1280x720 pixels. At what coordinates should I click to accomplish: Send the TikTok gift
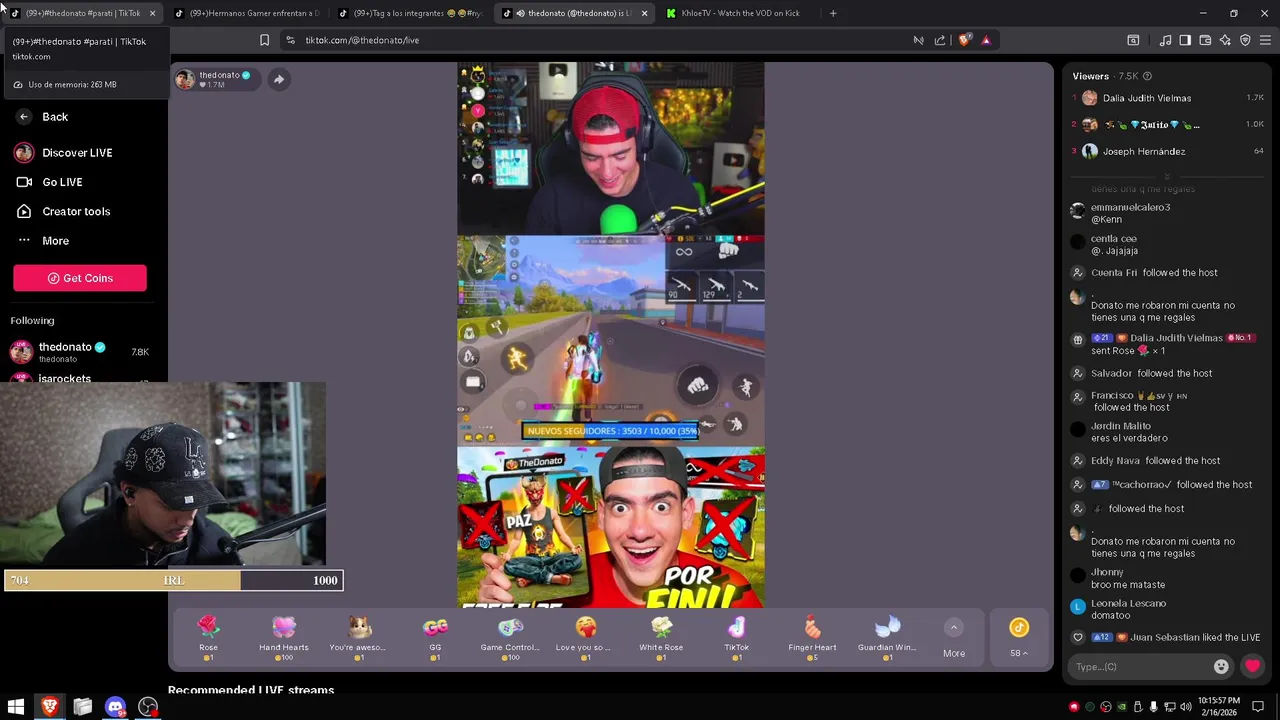(x=736, y=636)
